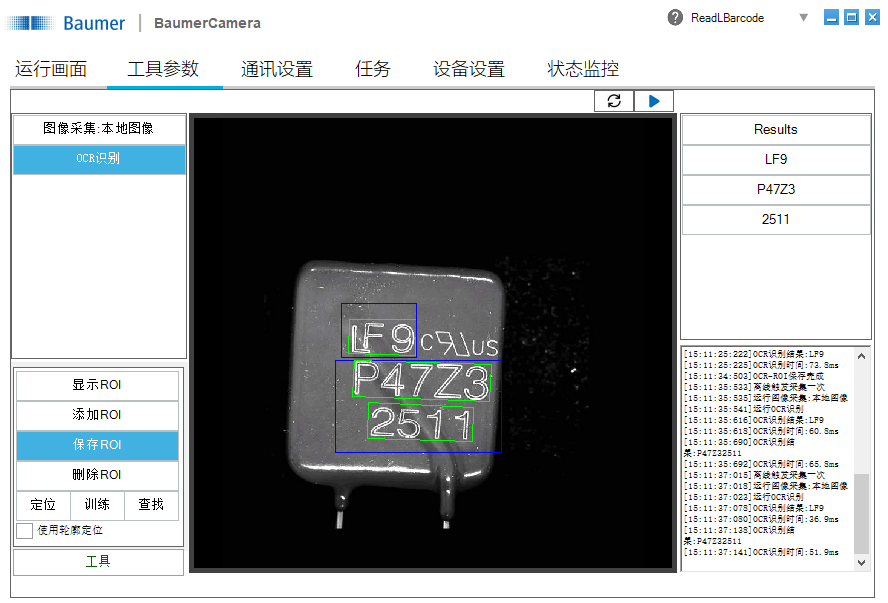
Task: Click the 定位 button
Action: click(43, 504)
